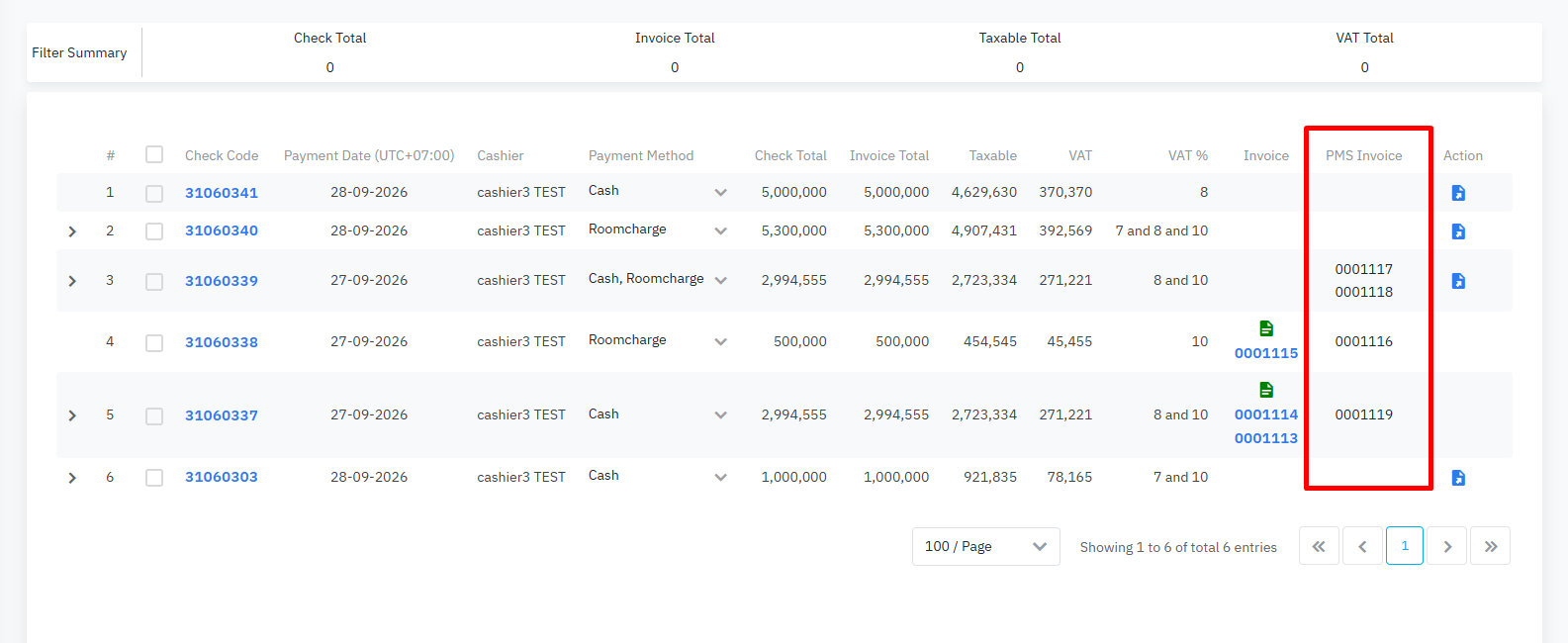Expand row 6 details for check 31060303
The width and height of the screenshot is (1568, 643).
pyautogui.click(x=72, y=478)
